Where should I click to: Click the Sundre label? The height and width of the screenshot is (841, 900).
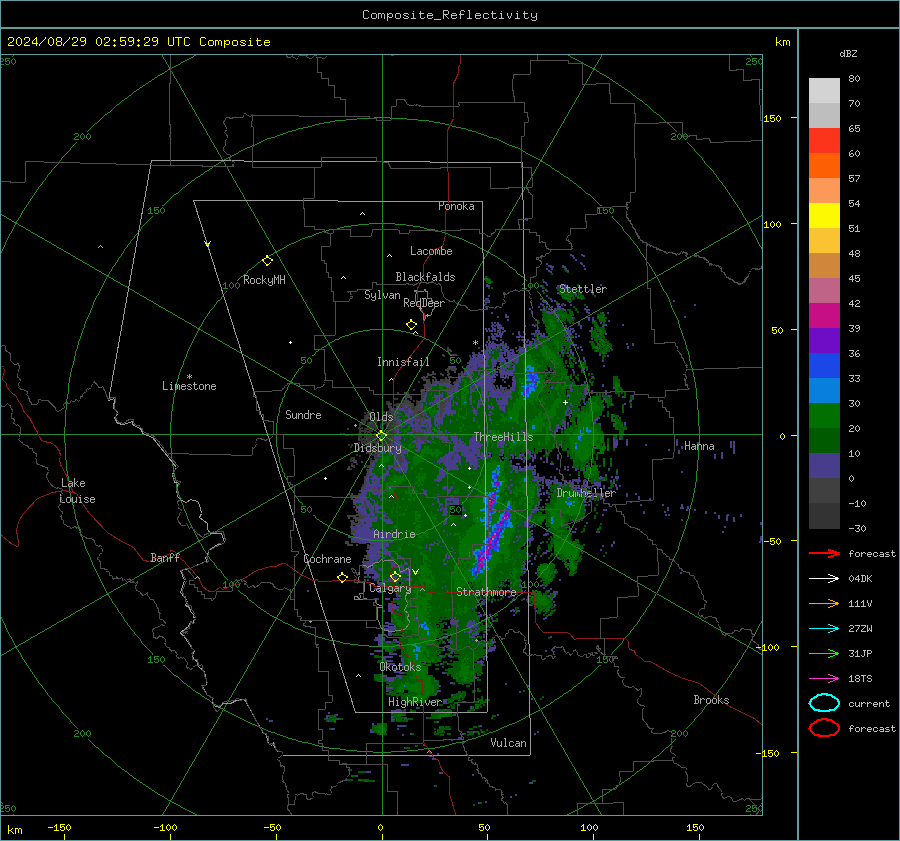click(303, 415)
